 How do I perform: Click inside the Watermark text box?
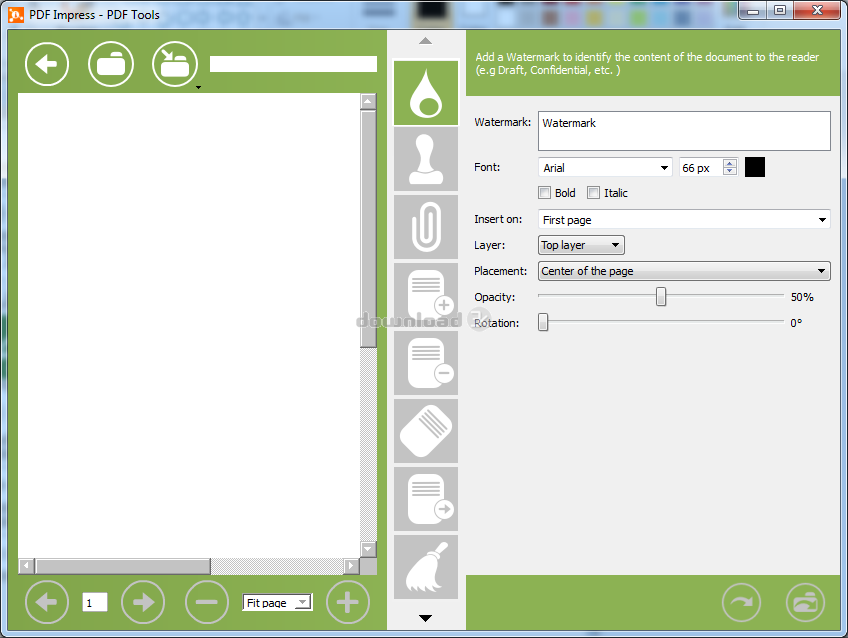click(684, 131)
